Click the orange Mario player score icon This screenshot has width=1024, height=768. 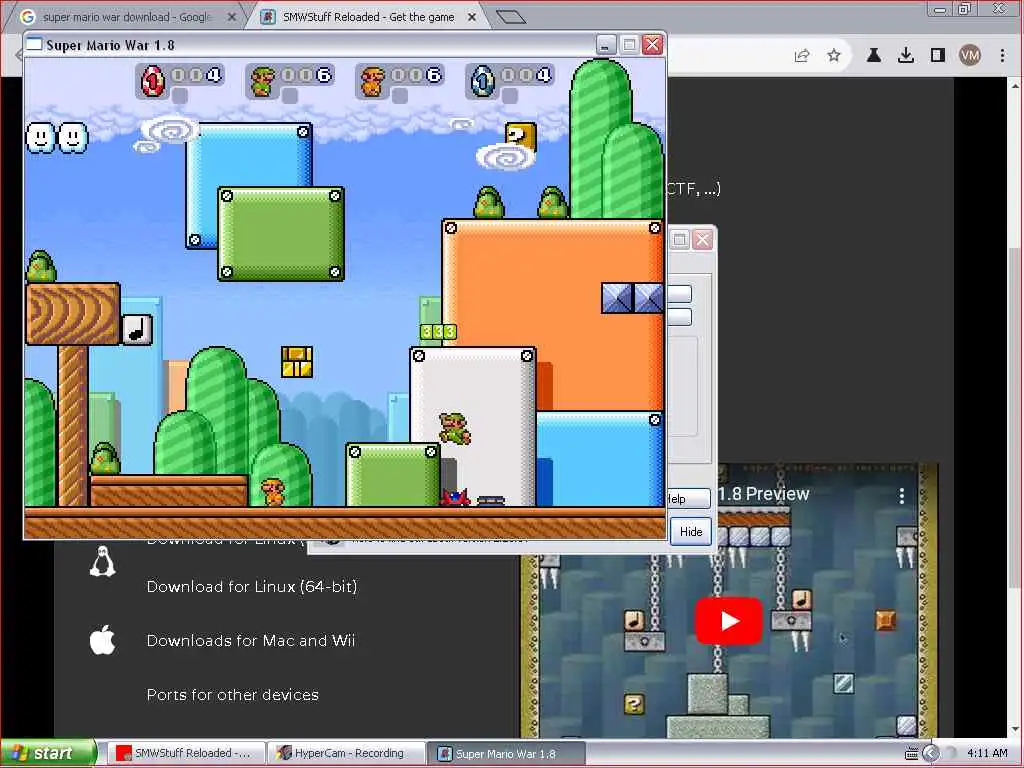[x=372, y=81]
